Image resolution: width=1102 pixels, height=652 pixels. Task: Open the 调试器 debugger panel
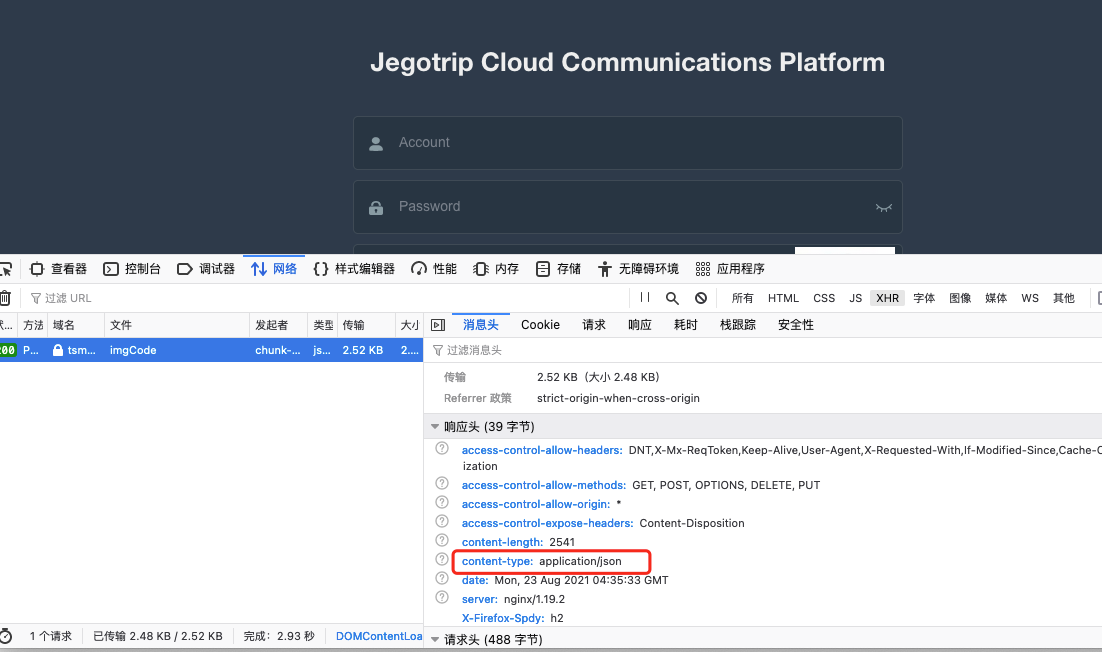[206, 269]
